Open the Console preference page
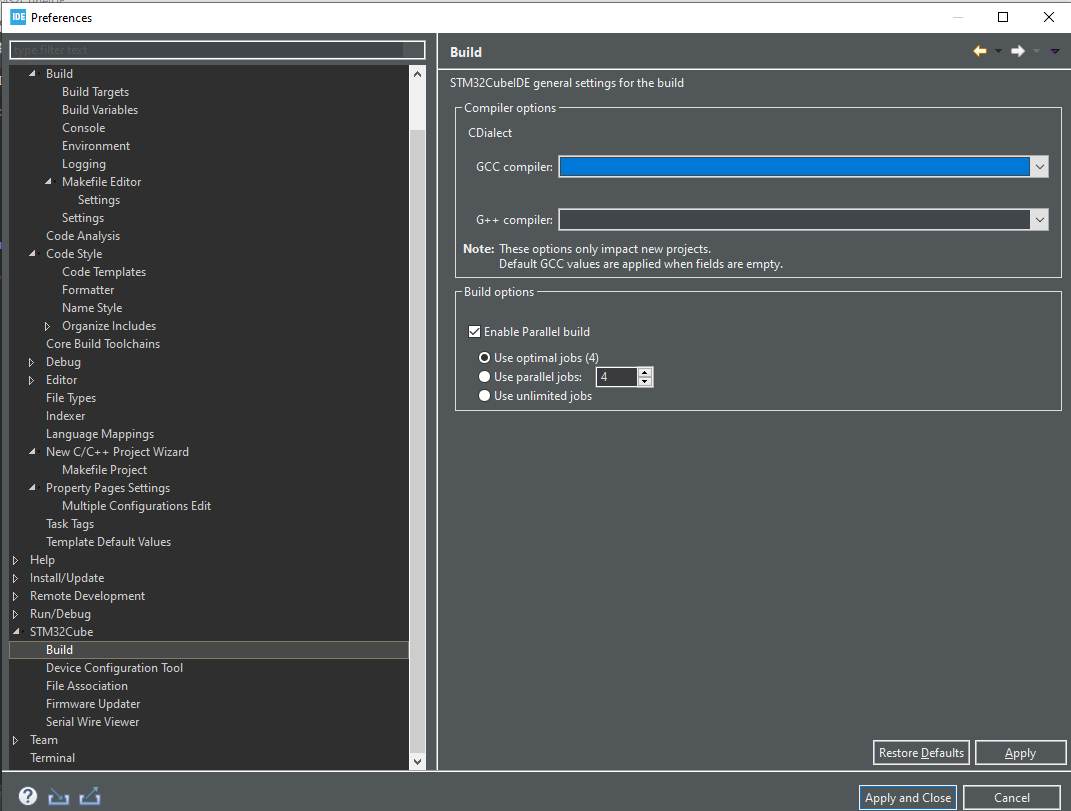Screen dimensions: 1071x811 click(x=83, y=128)
